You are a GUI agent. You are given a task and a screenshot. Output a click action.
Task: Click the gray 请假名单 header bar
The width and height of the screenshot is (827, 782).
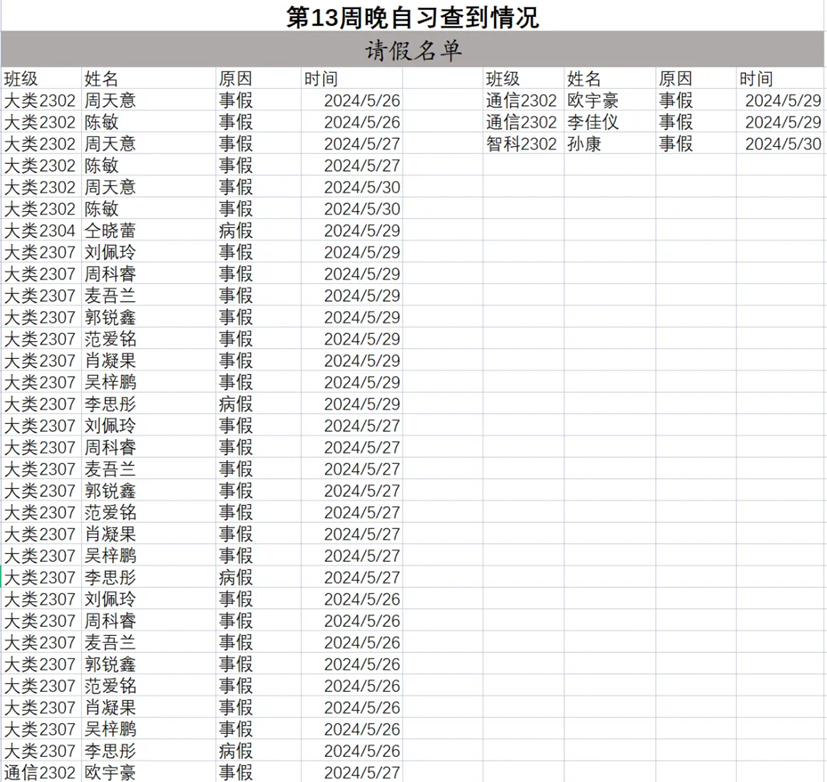click(414, 51)
